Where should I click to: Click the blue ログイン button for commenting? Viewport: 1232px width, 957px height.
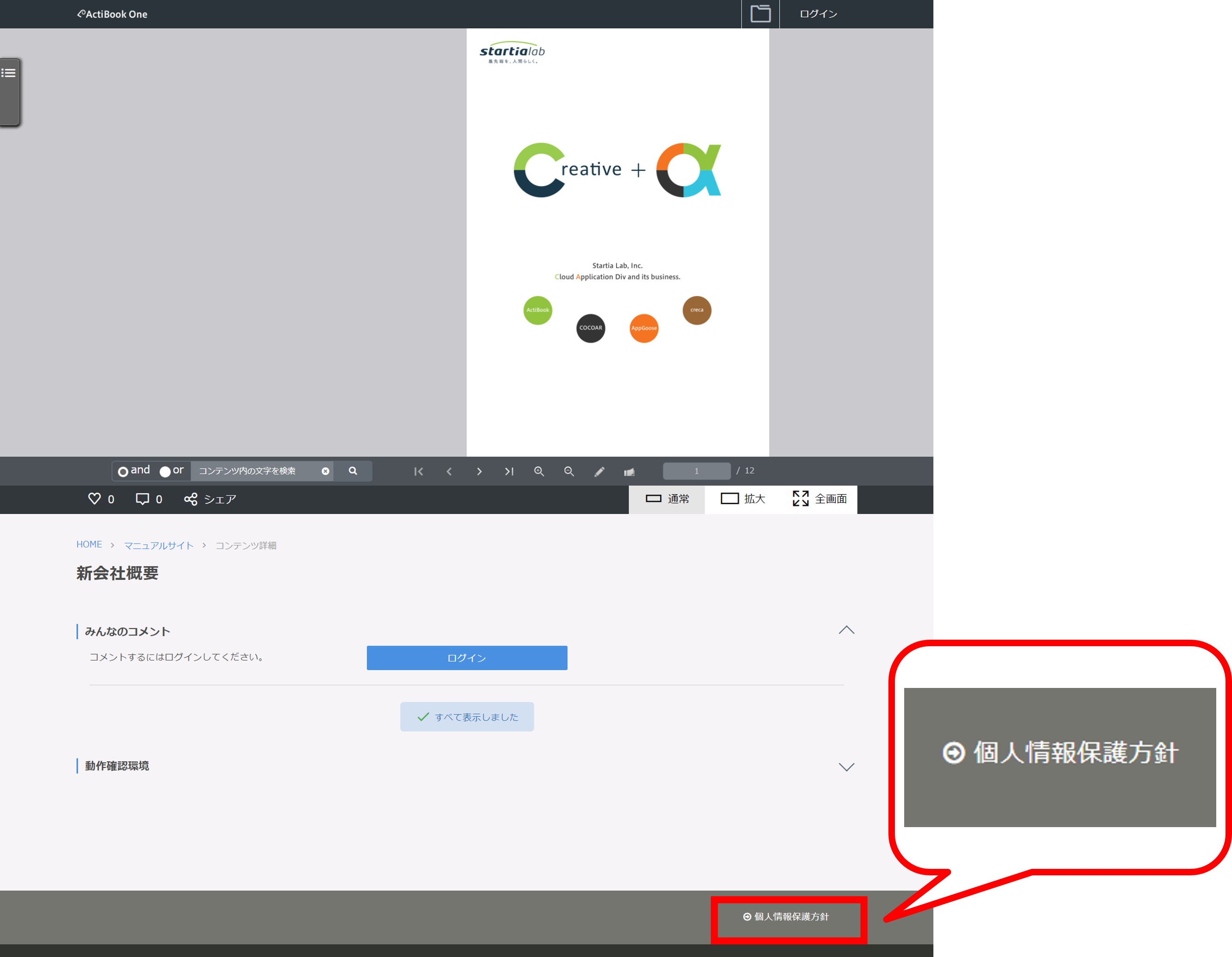[467, 658]
